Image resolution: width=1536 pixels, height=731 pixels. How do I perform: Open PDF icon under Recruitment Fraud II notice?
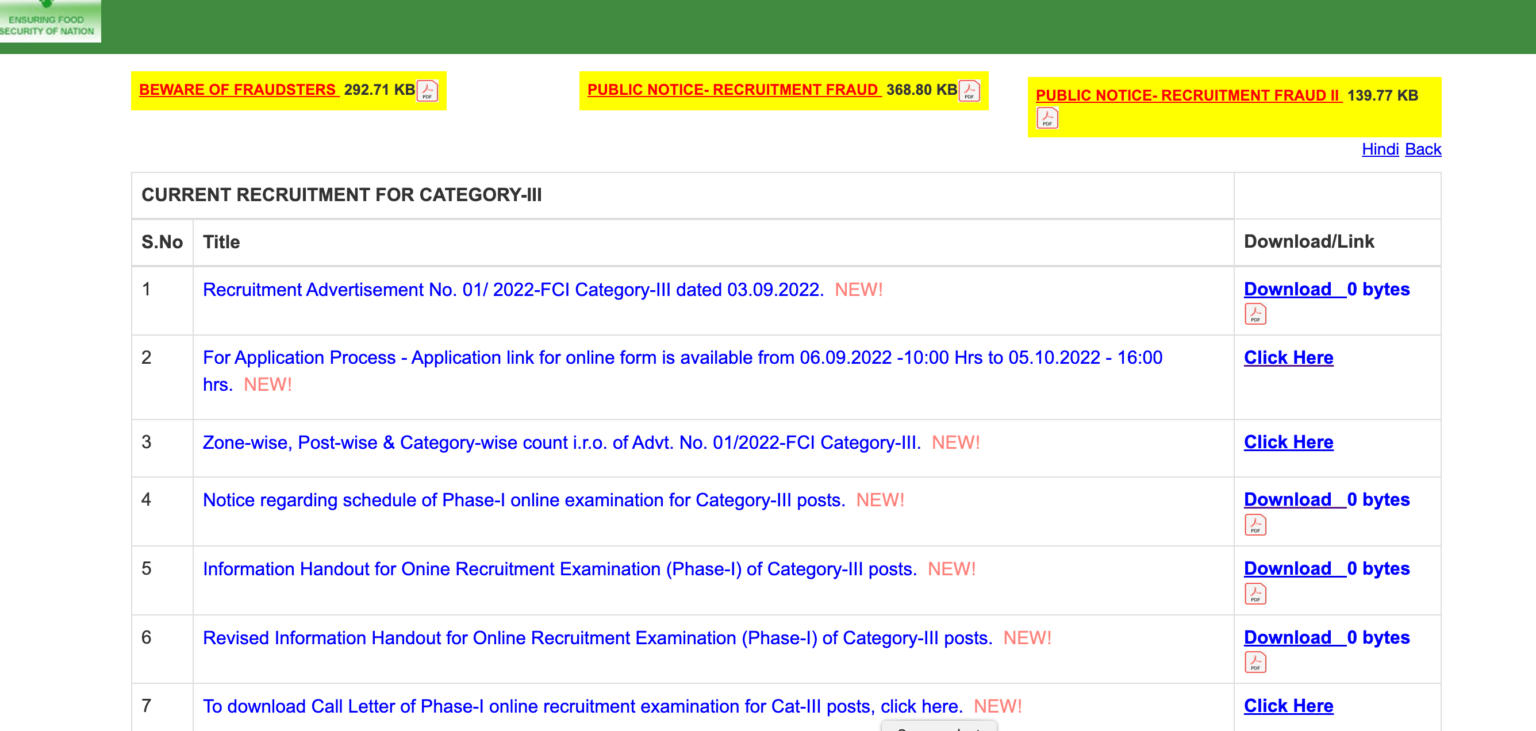[x=1047, y=118]
